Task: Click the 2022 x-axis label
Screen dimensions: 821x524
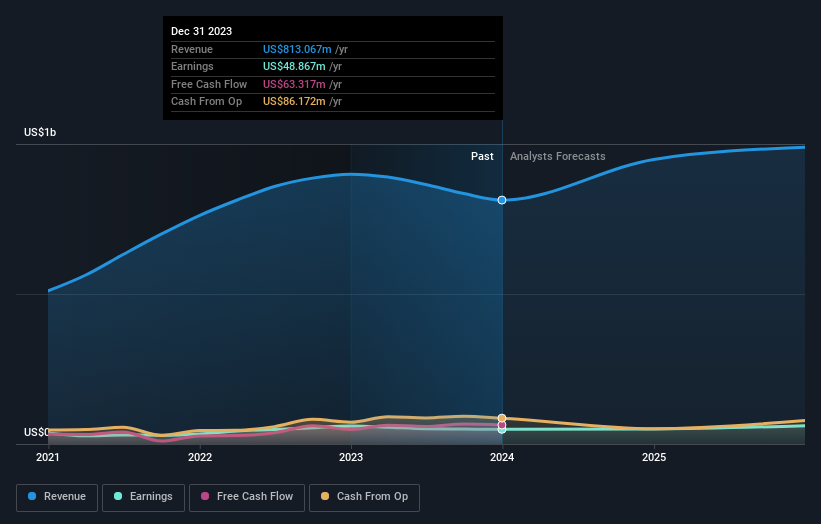Action: [x=200, y=458]
